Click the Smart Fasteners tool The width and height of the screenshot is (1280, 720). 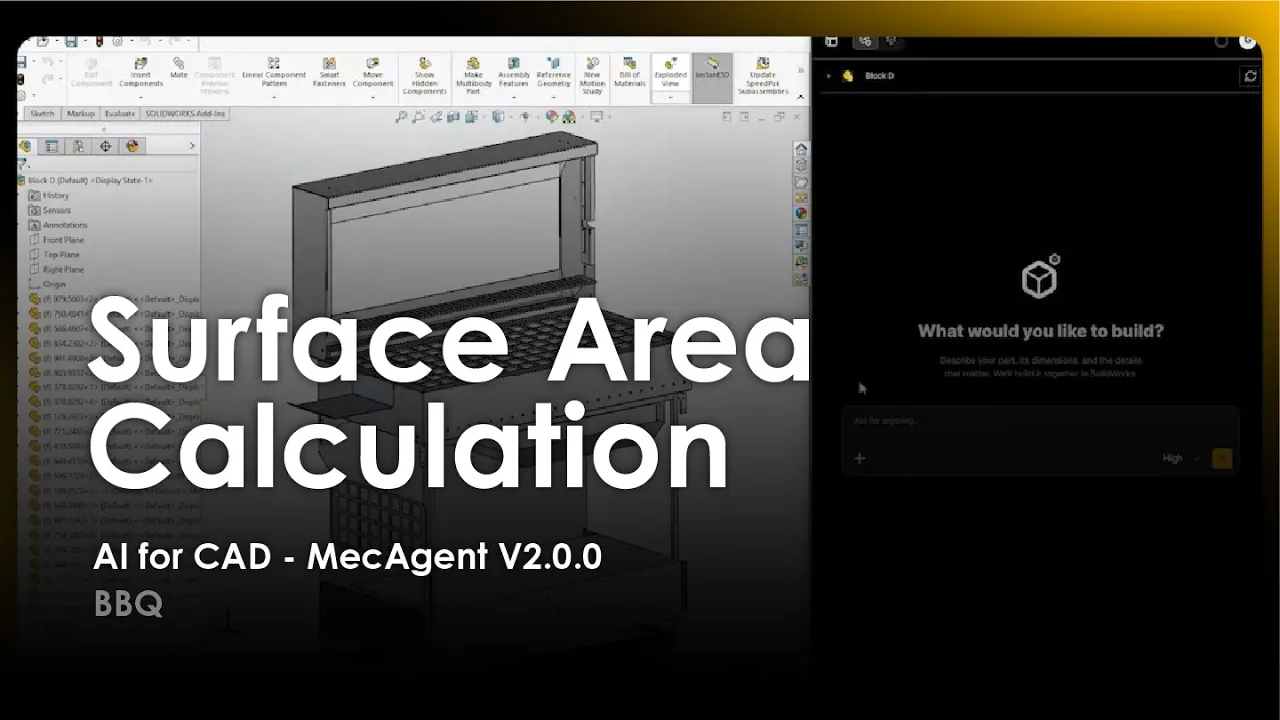tap(329, 72)
